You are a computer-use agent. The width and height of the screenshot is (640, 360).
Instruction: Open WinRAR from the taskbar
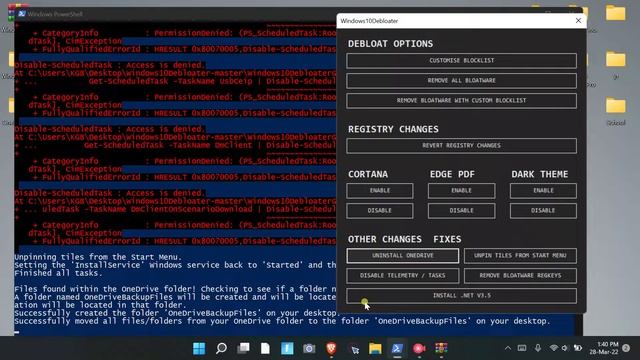441,348
